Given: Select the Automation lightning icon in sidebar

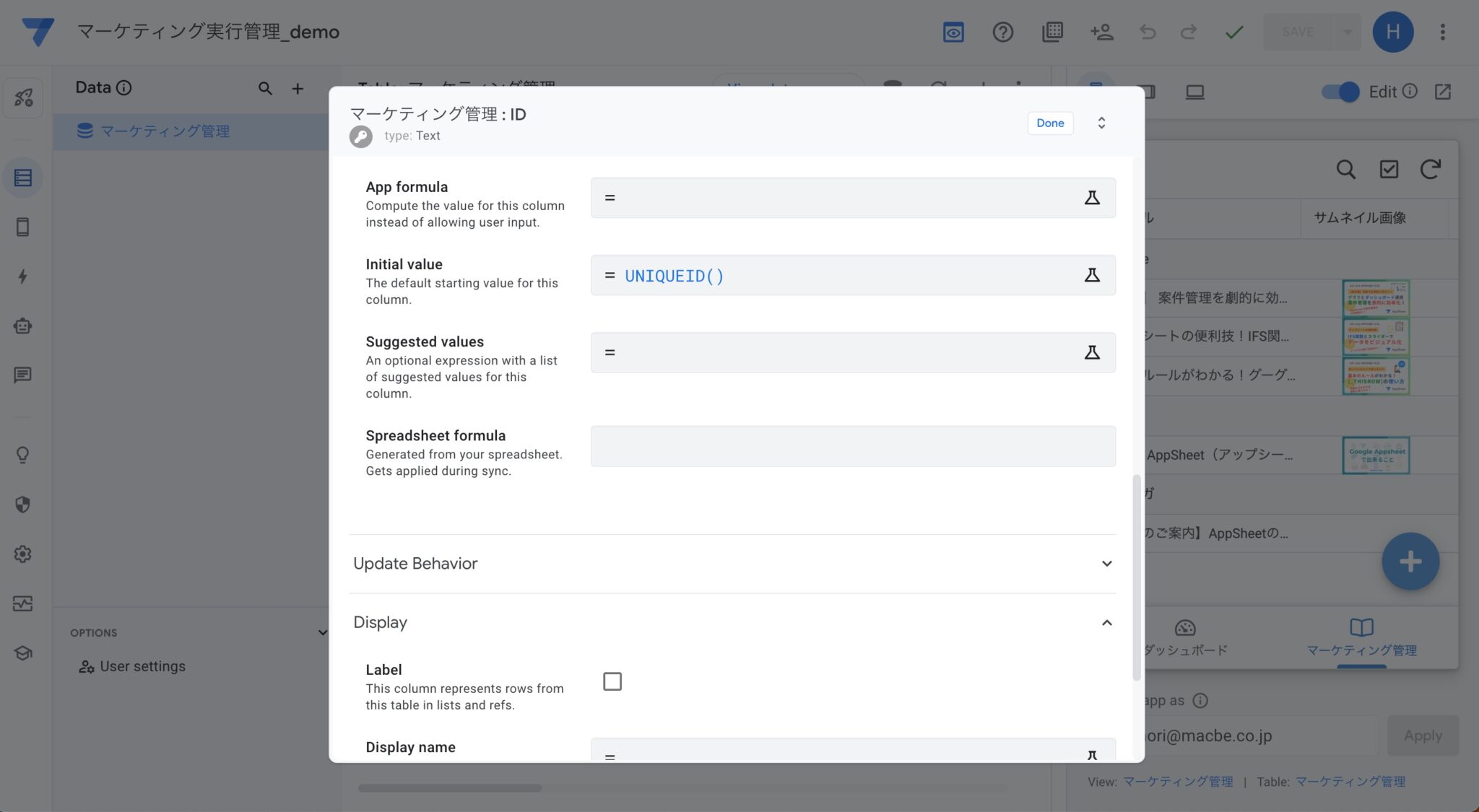Looking at the screenshot, I should point(22,276).
